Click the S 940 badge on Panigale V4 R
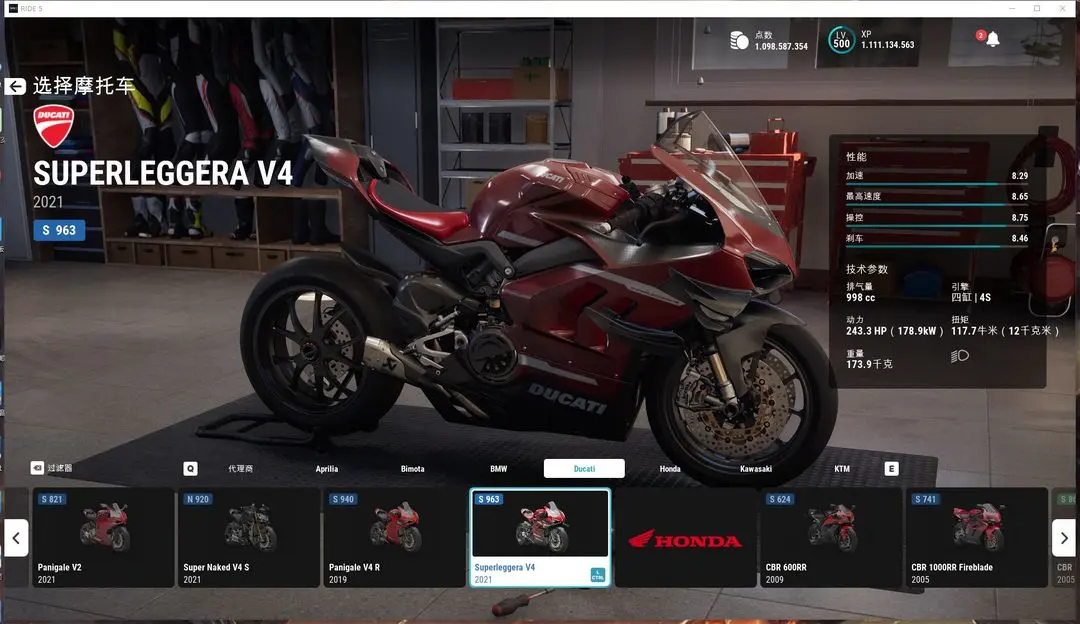The height and width of the screenshot is (624, 1080). [343, 499]
